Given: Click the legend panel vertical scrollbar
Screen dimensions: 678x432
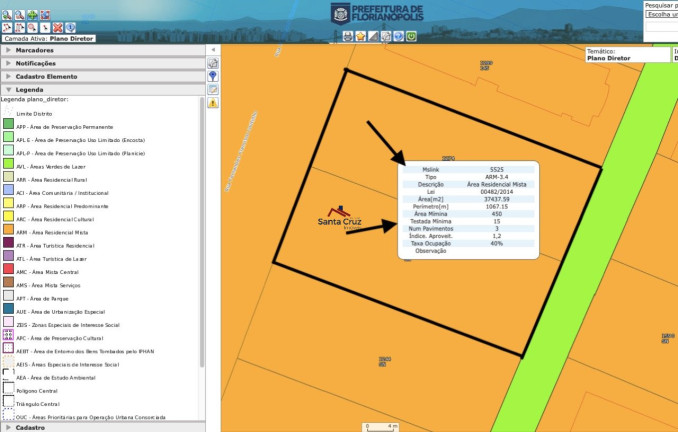Looking at the screenshot, I should [x=201, y=232].
